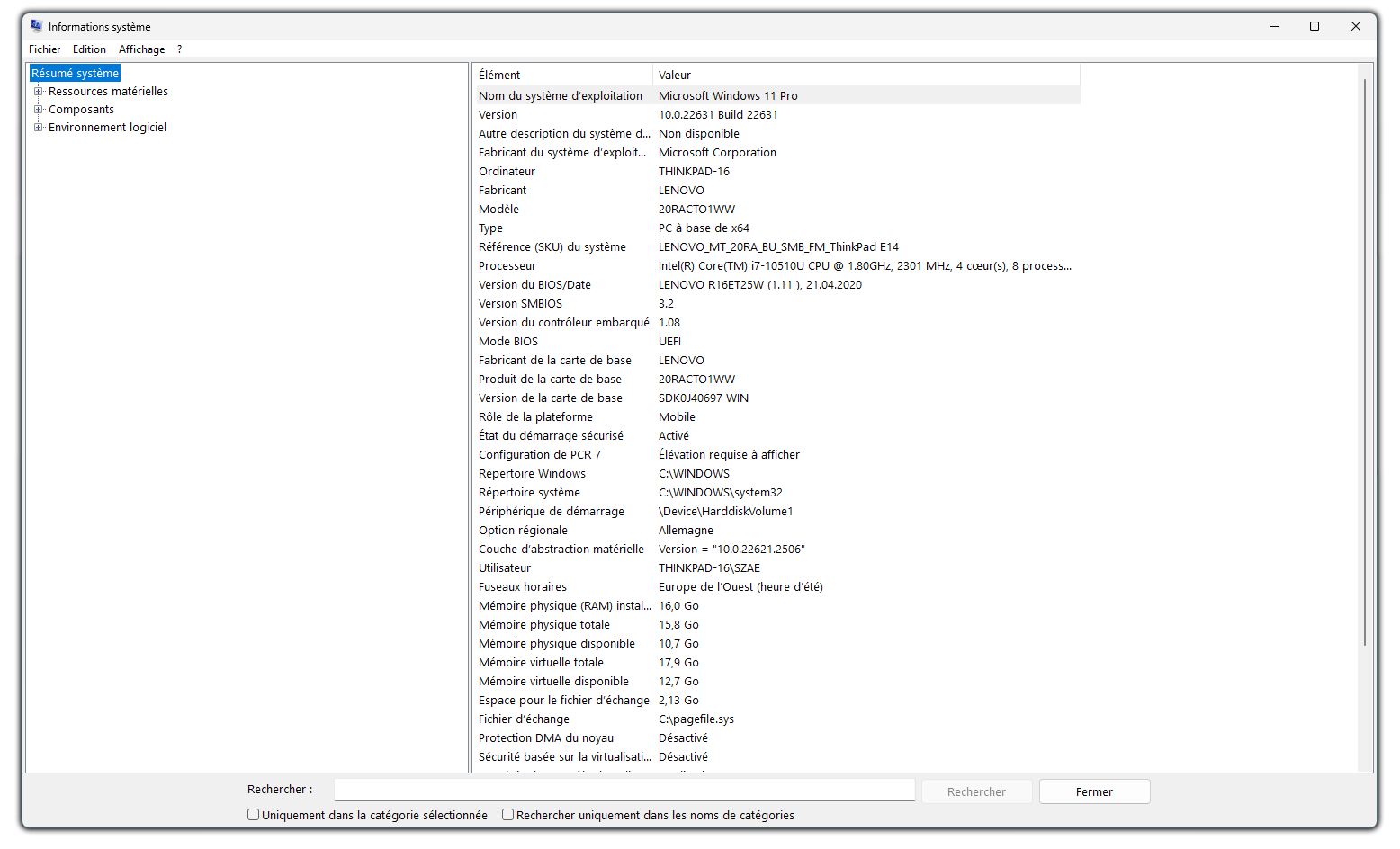
Task: Click the Élément column header
Action: (563, 76)
